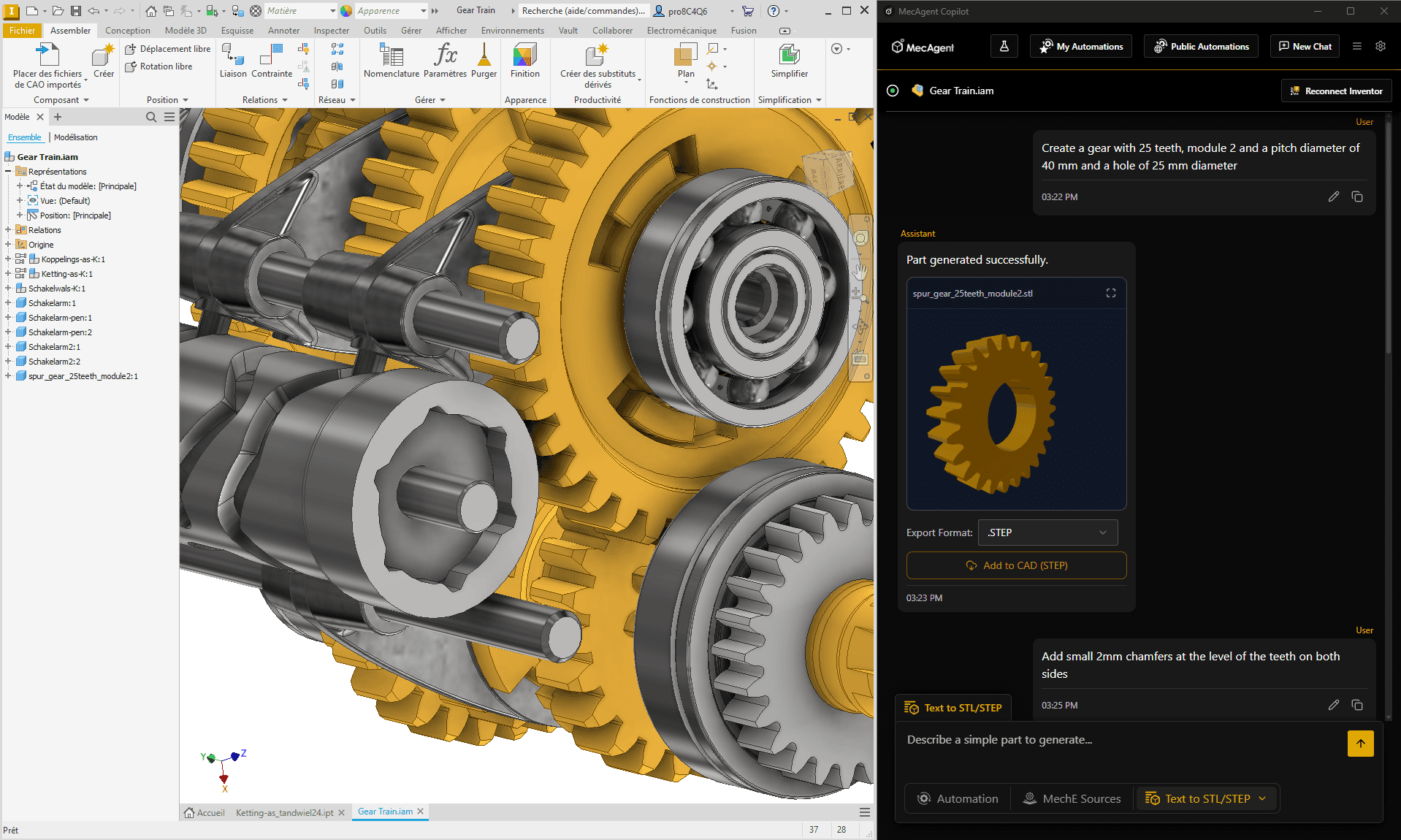Click the Add to CAD (STEP) button

[x=1016, y=565]
